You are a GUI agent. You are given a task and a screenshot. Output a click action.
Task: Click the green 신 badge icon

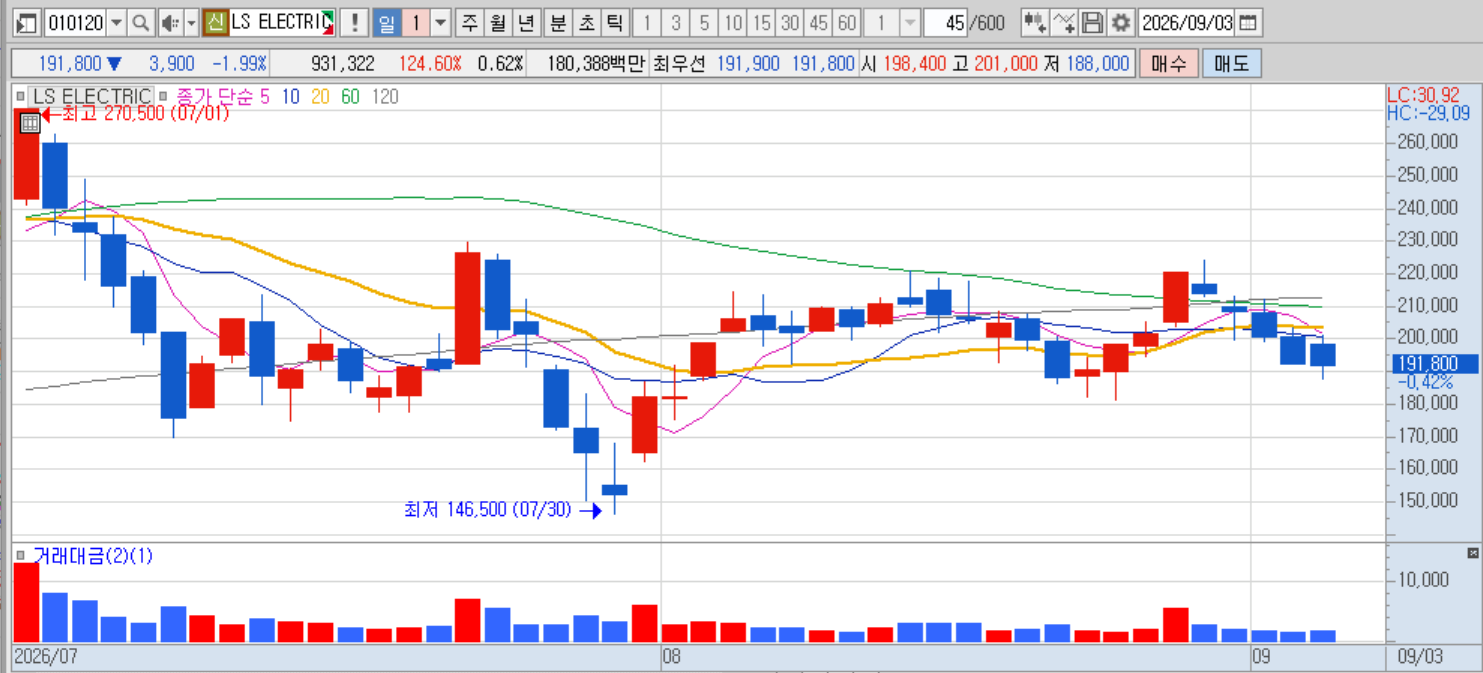tap(215, 22)
